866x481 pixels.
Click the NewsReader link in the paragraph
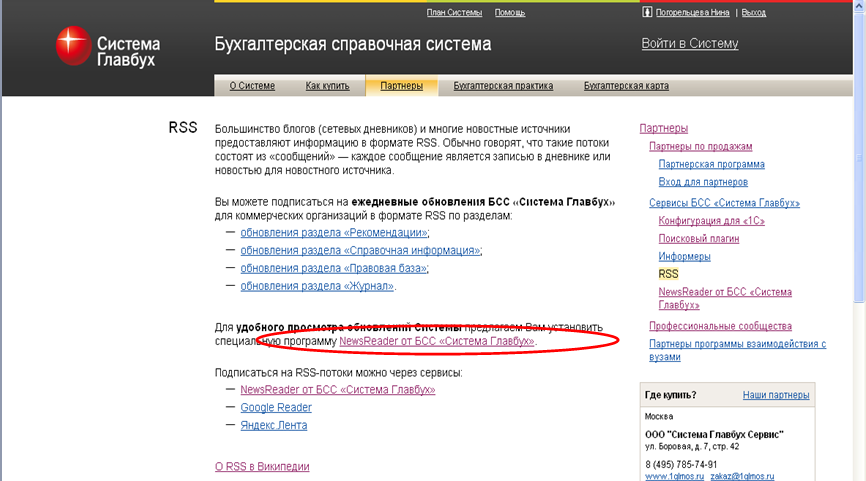tap(436, 341)
